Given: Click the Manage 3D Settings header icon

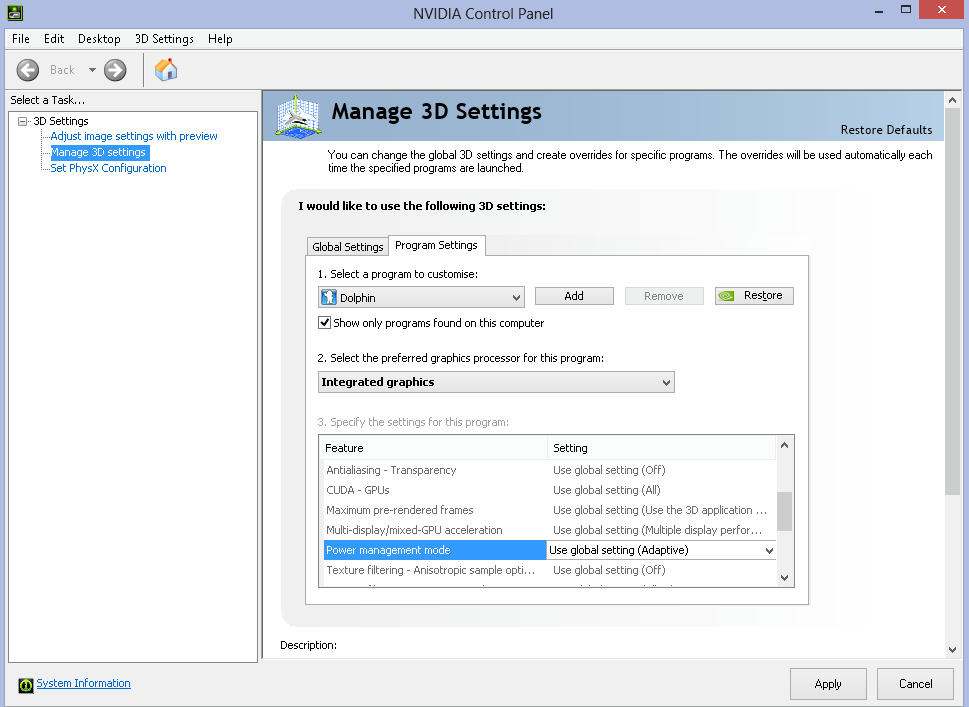Looking at the screenshot, I should pyautogui.click(x=298, y=116).
